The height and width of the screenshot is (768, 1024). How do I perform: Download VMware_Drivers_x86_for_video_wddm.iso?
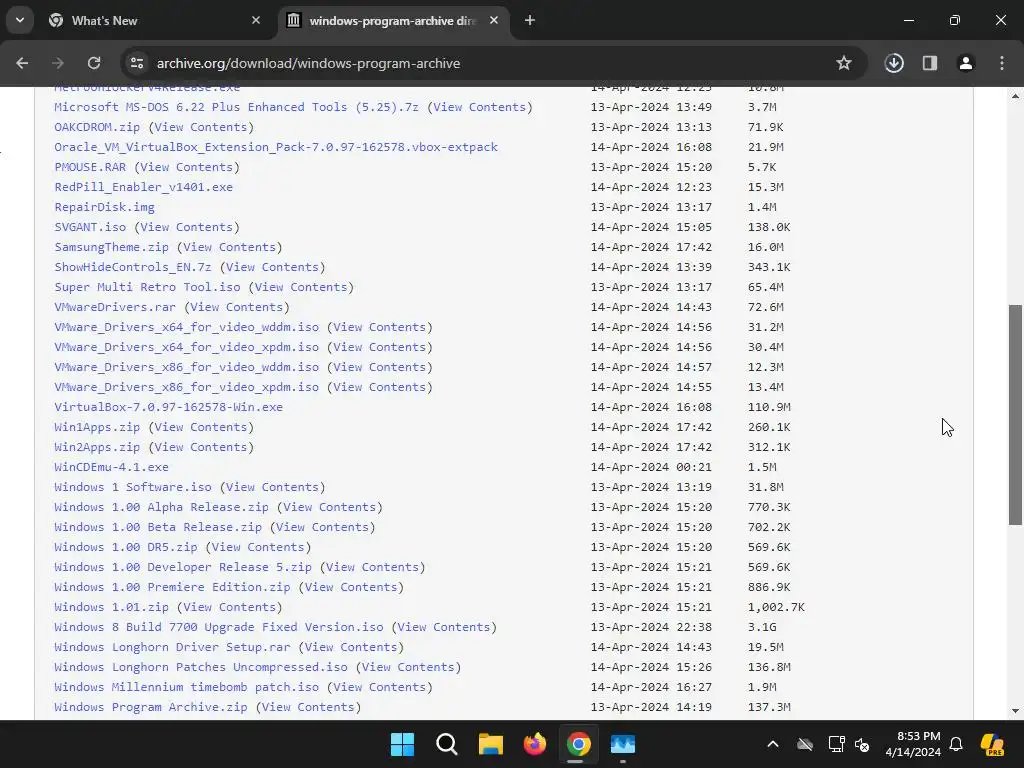pos(187,367)
